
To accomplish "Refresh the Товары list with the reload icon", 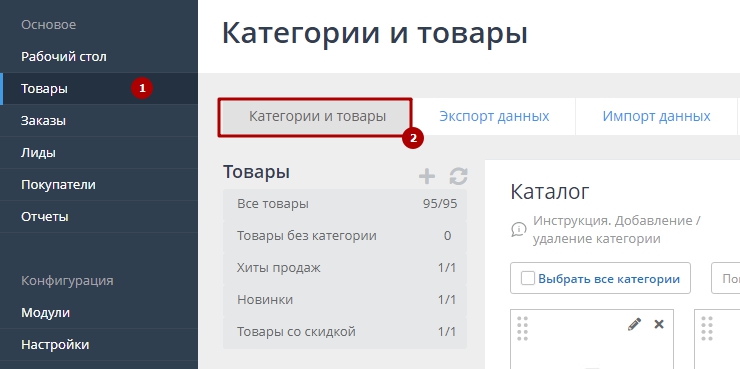I will [458, 176].
